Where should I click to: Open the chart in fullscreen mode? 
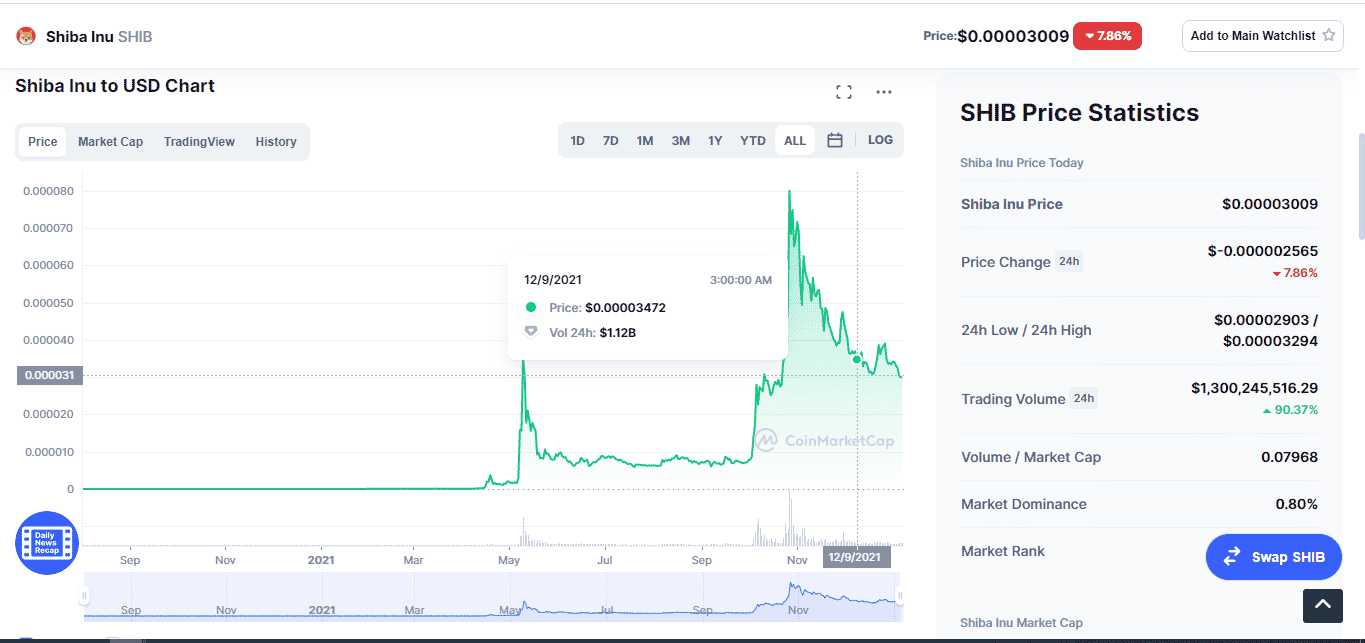point(844,92)
